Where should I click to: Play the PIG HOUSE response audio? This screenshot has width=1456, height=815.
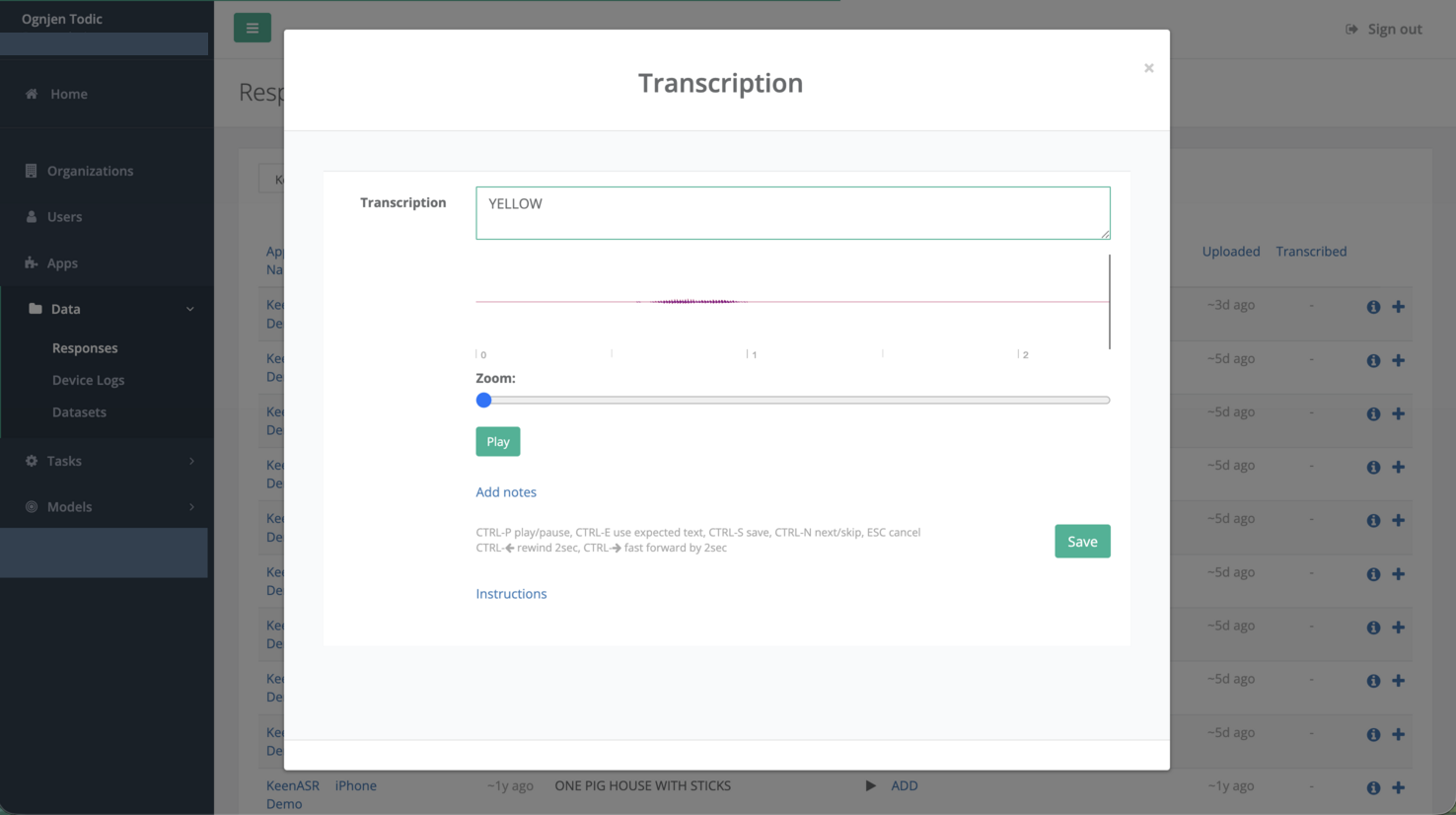[x=870, y=785]
